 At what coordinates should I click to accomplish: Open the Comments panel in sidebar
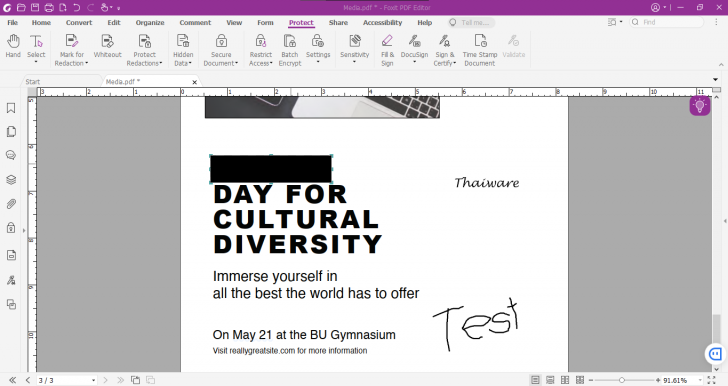[x=11, y=155]
